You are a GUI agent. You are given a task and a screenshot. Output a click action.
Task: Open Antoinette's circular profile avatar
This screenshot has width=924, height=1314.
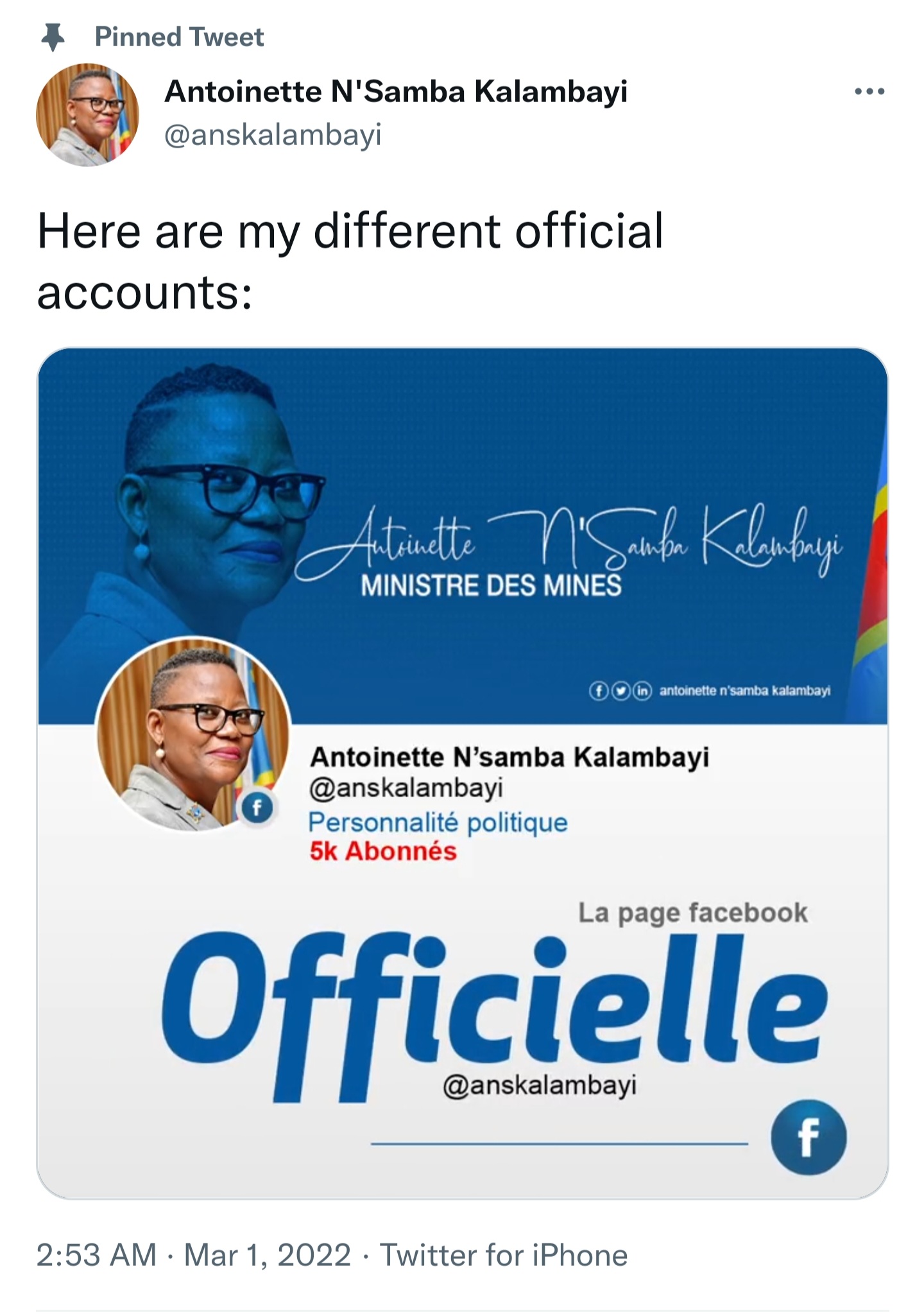click(87, 115)
